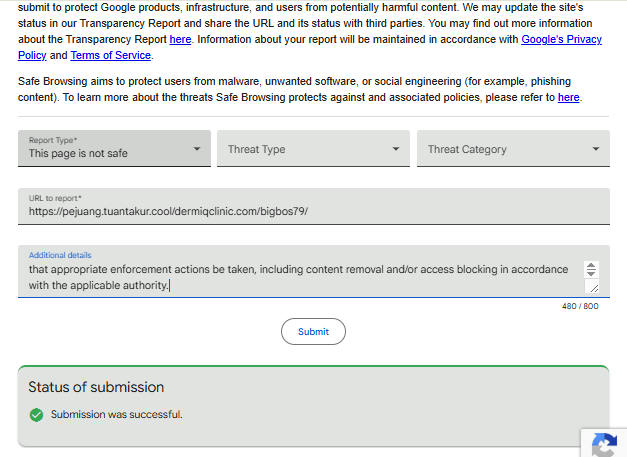627x457 pixels.
Task: Click the reCAPTCHA badge icon
Action: pyautogui.click(x=605, y=444)
